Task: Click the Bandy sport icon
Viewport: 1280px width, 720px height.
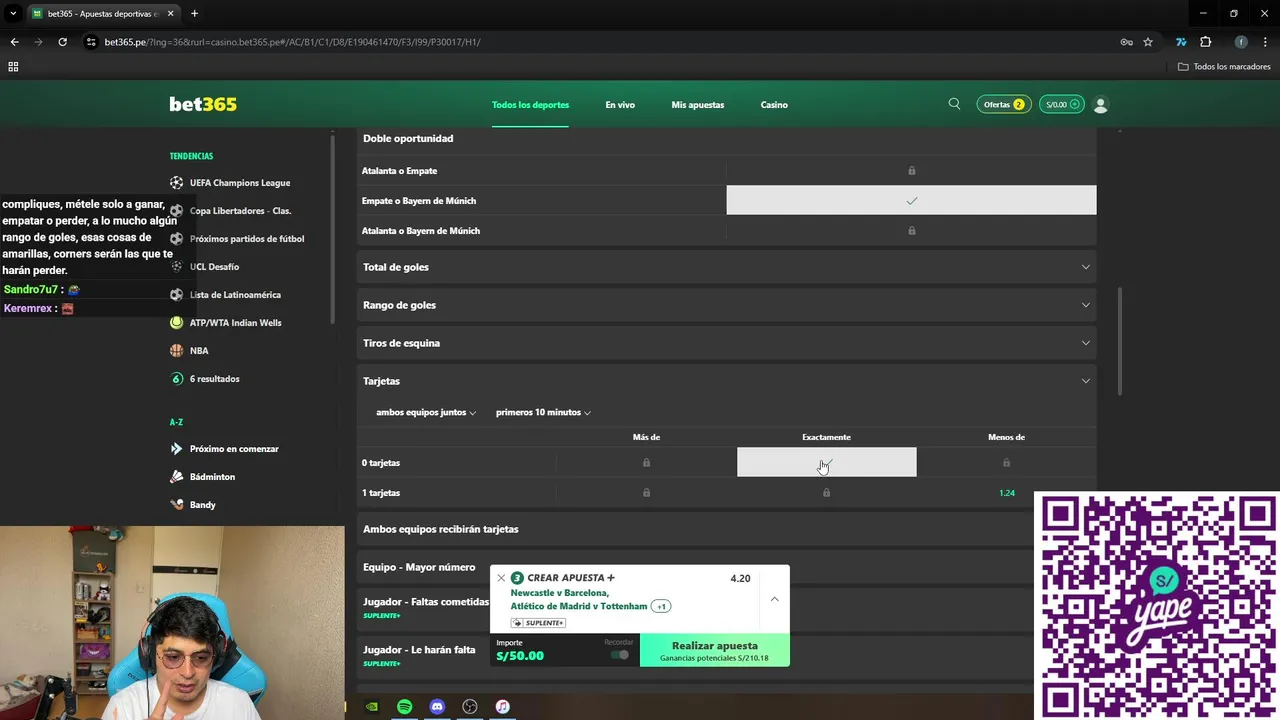Action: pos(177,505)
